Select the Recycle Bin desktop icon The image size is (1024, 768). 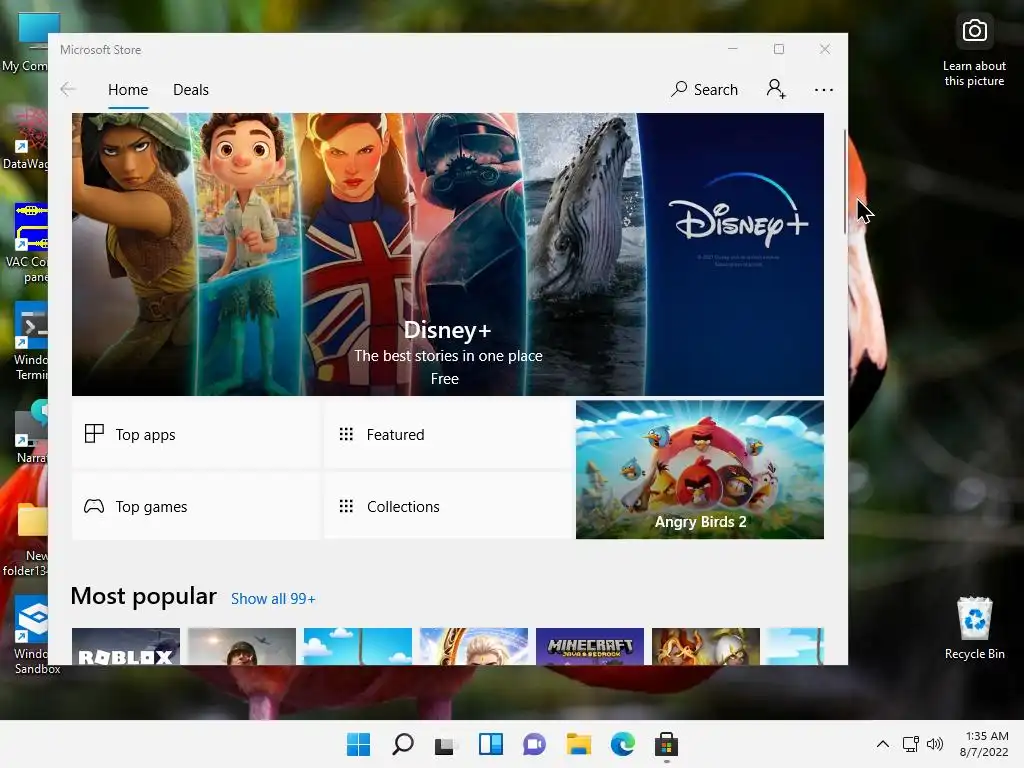[x=974, y=628]
